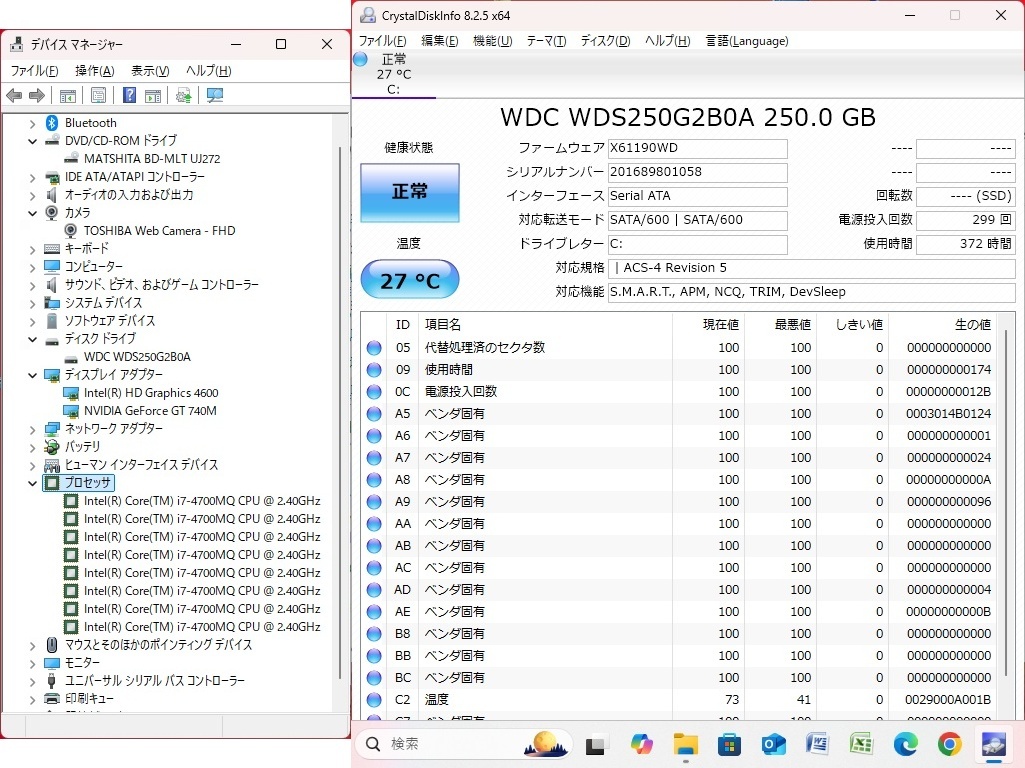
Task: Click the 使用時間 value 372 時間
Action: click(966, 244)
